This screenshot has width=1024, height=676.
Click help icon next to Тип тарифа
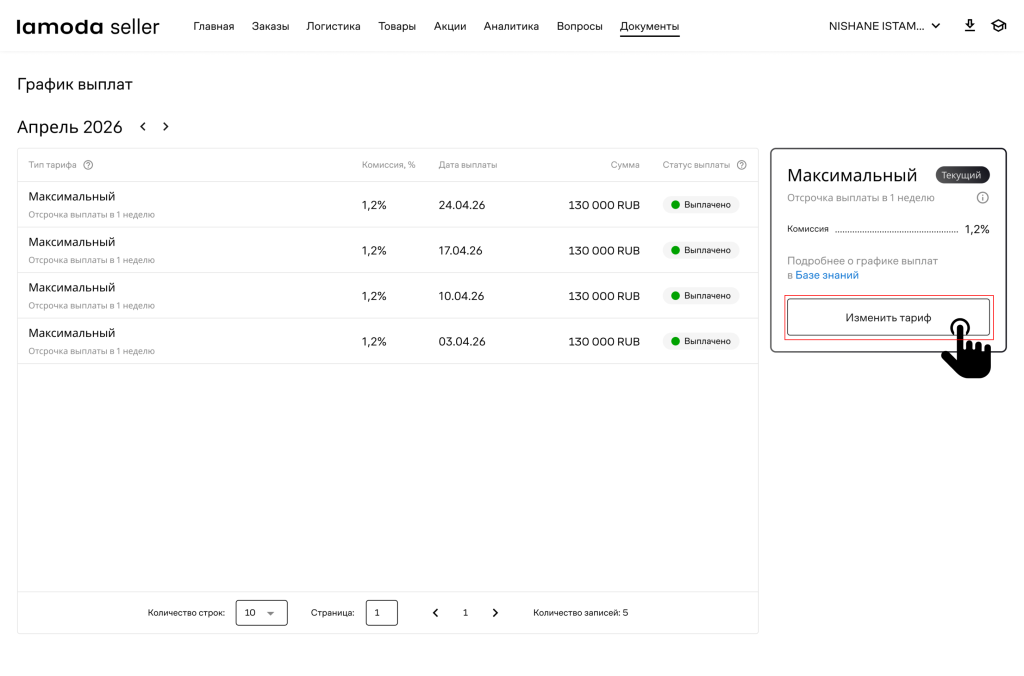(88, 165)
